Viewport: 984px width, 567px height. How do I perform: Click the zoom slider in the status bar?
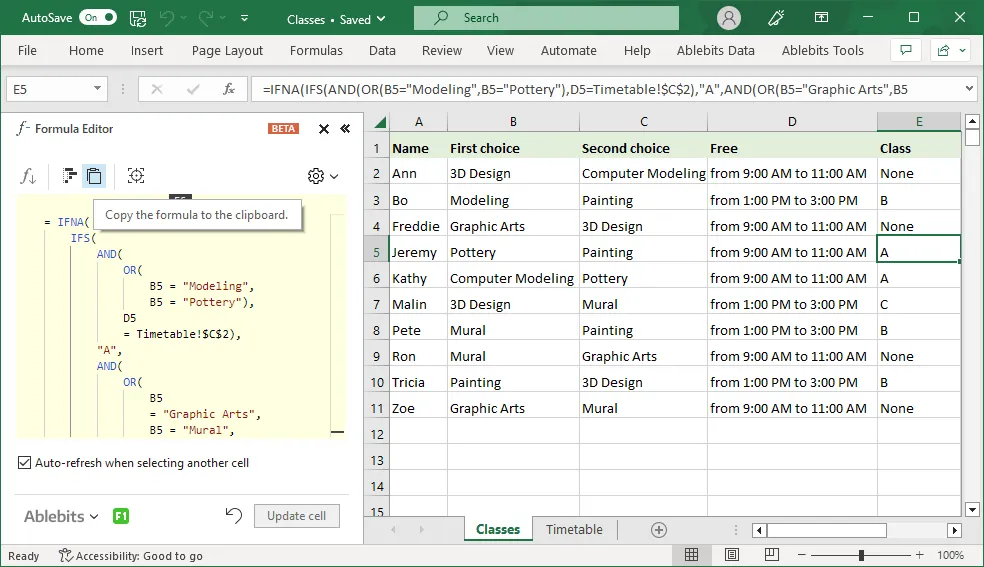tap(861, 555)
